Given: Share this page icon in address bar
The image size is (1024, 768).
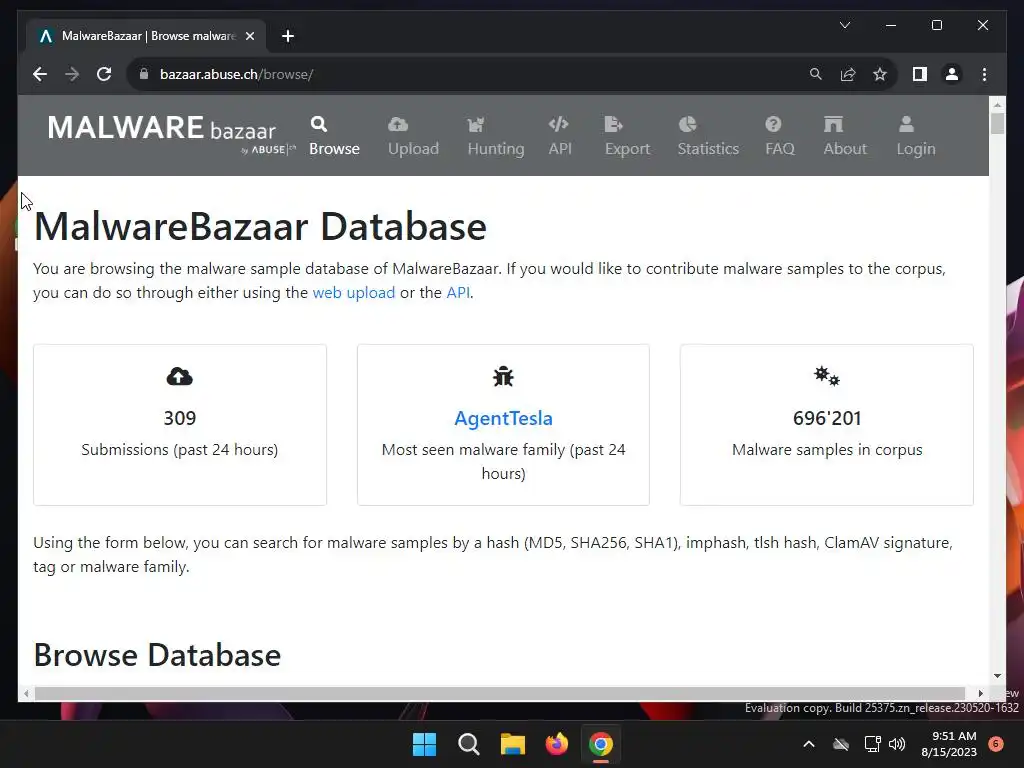Looking at the screenshot, I should 848,74.
